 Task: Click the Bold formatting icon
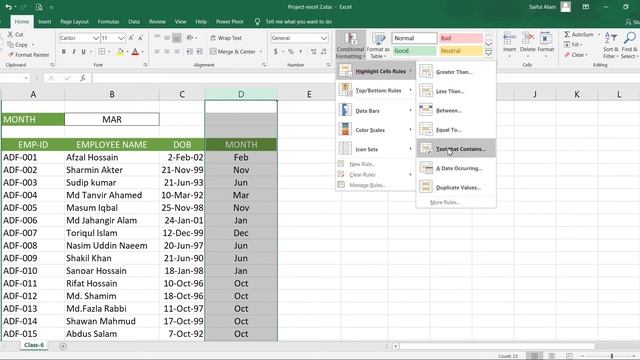click(64, 52)
